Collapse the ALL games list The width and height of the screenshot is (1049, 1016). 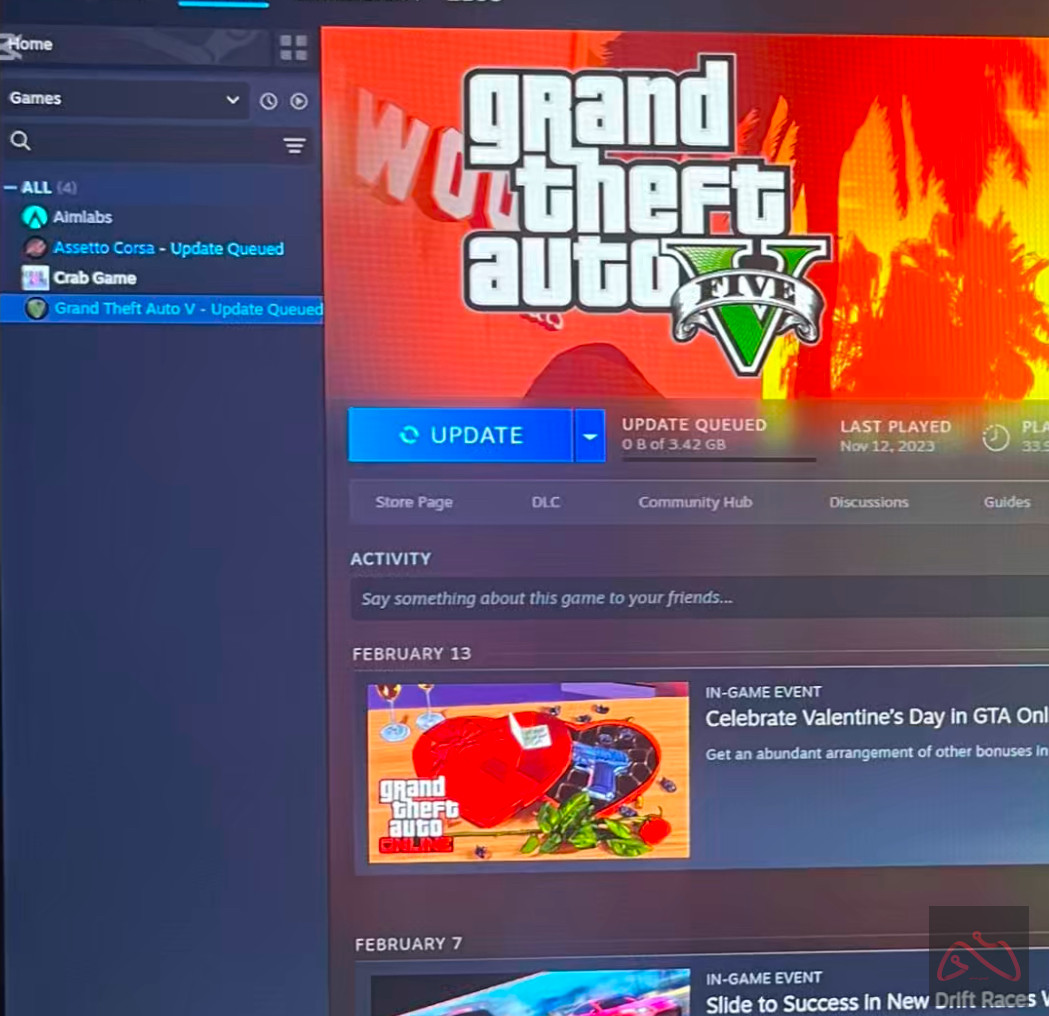point(11,188)
